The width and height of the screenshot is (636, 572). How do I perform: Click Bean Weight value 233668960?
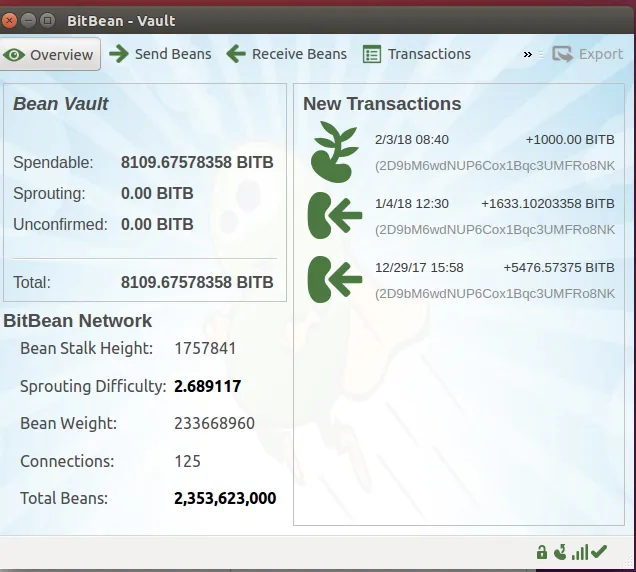click(x=215, y=424)
